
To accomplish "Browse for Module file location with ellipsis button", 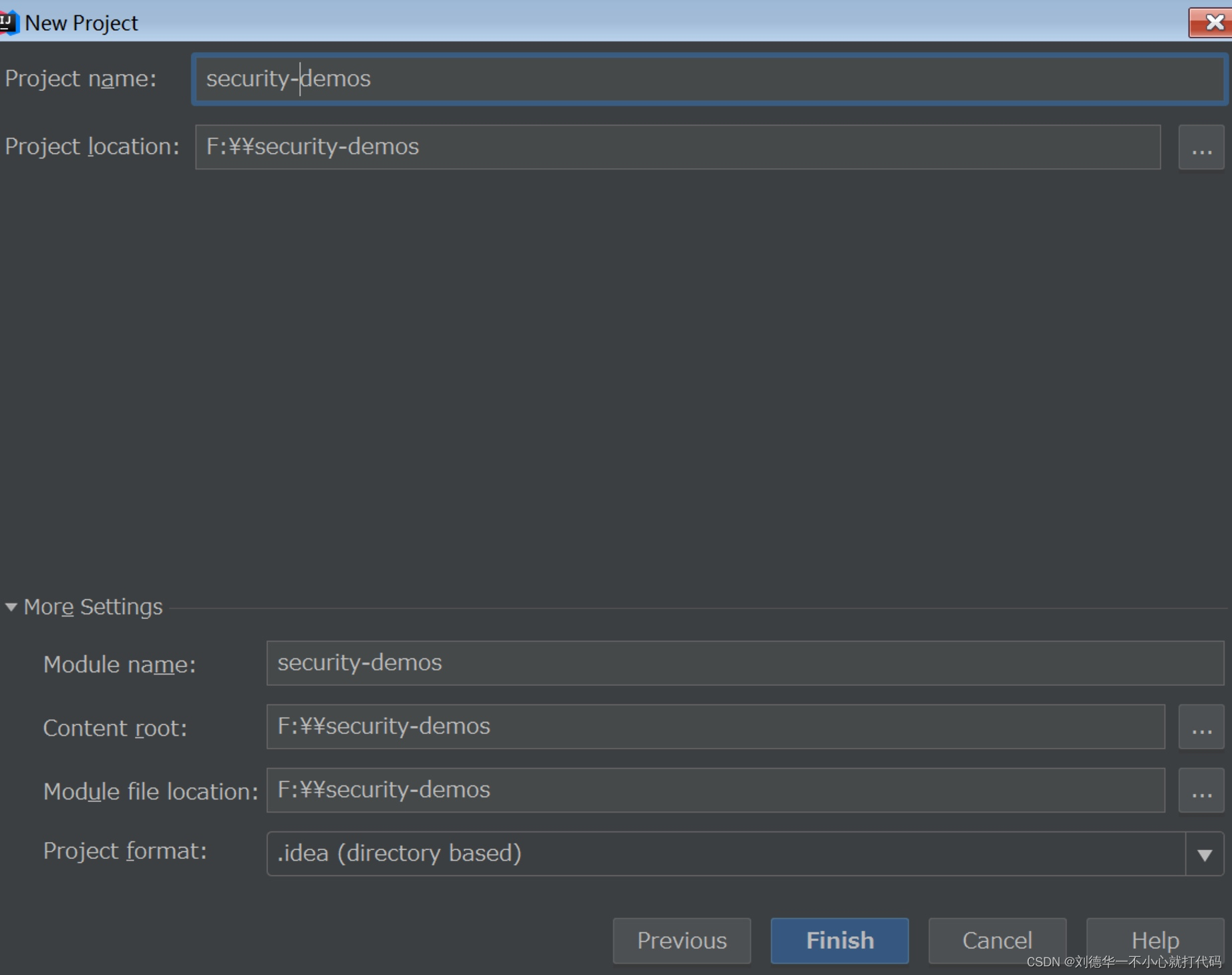I will (1201, 790).
